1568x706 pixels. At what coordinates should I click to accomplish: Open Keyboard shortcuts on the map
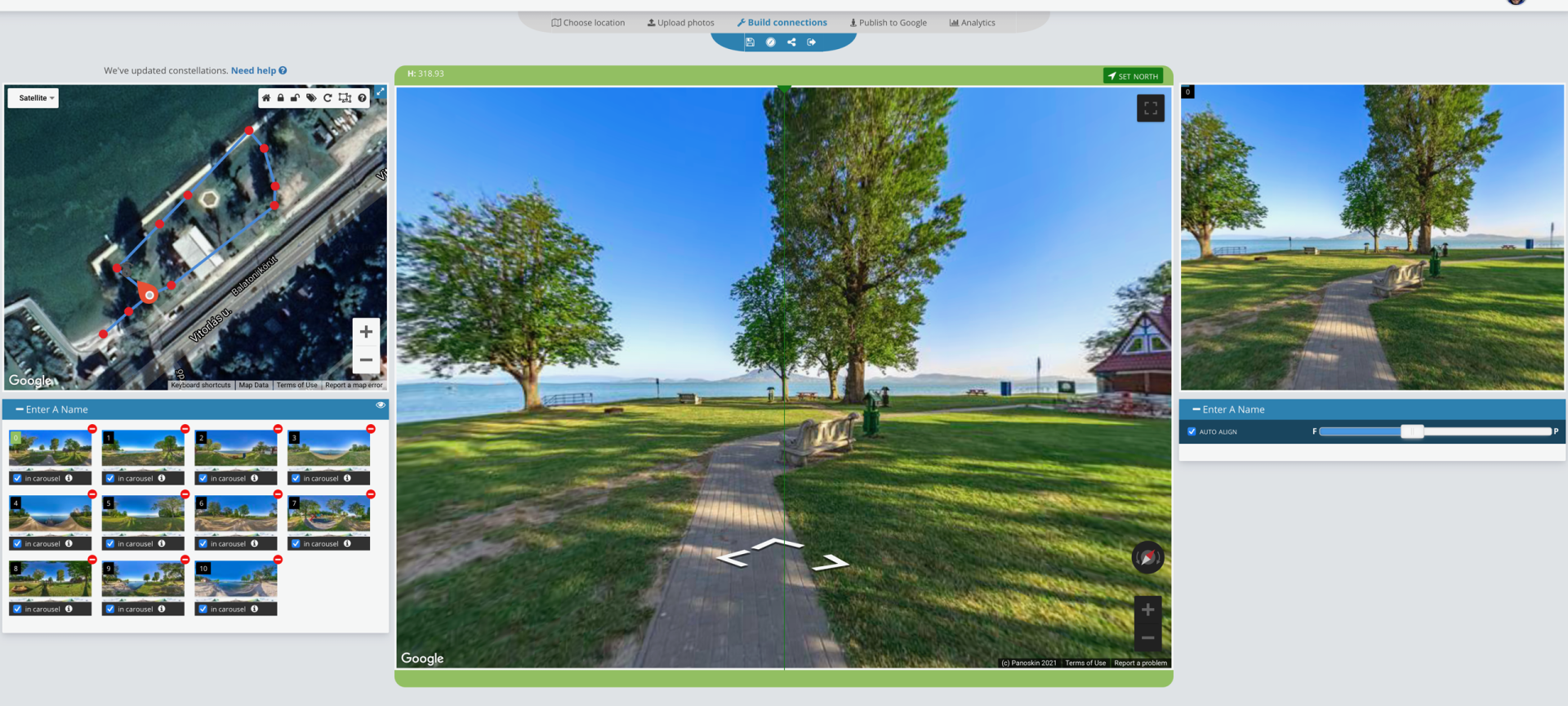coord(201,385)
